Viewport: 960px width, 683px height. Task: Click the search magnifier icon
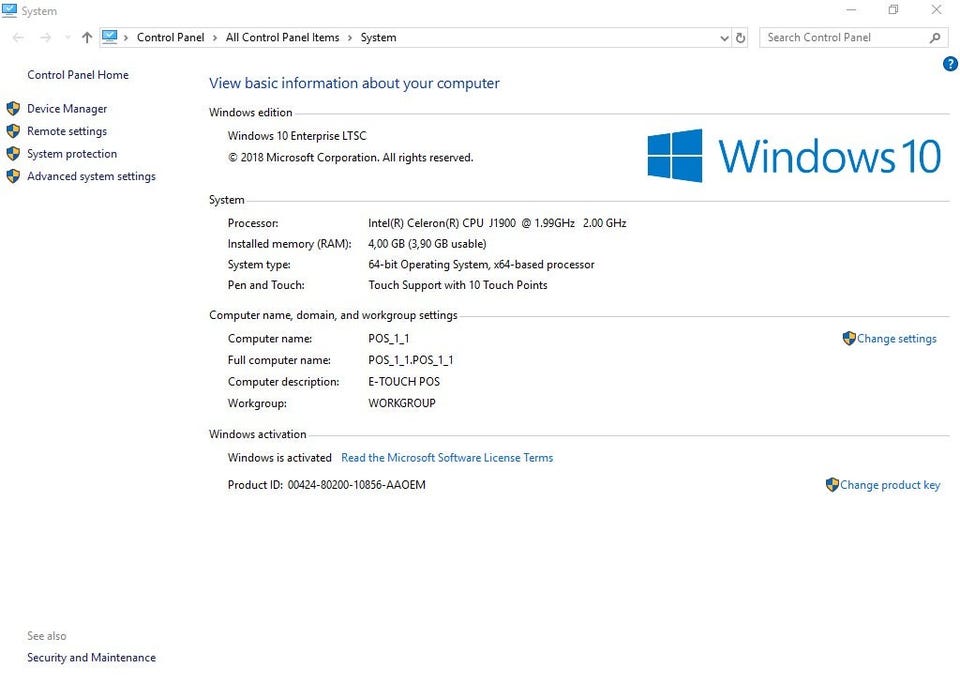pos(935,38)
